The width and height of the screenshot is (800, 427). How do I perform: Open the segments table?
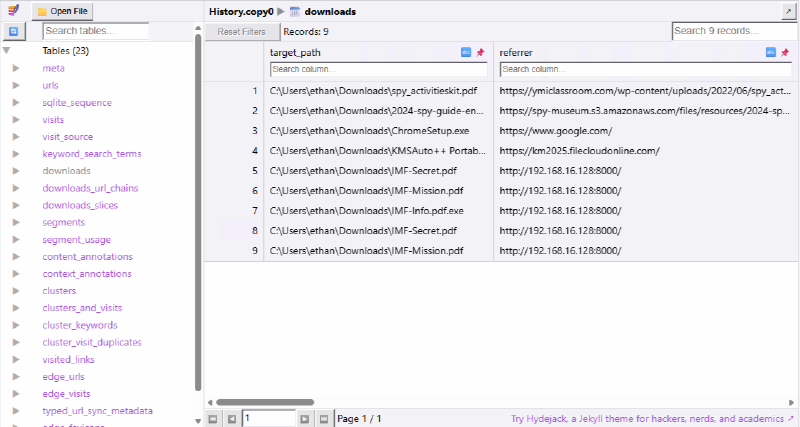[64, 222]
